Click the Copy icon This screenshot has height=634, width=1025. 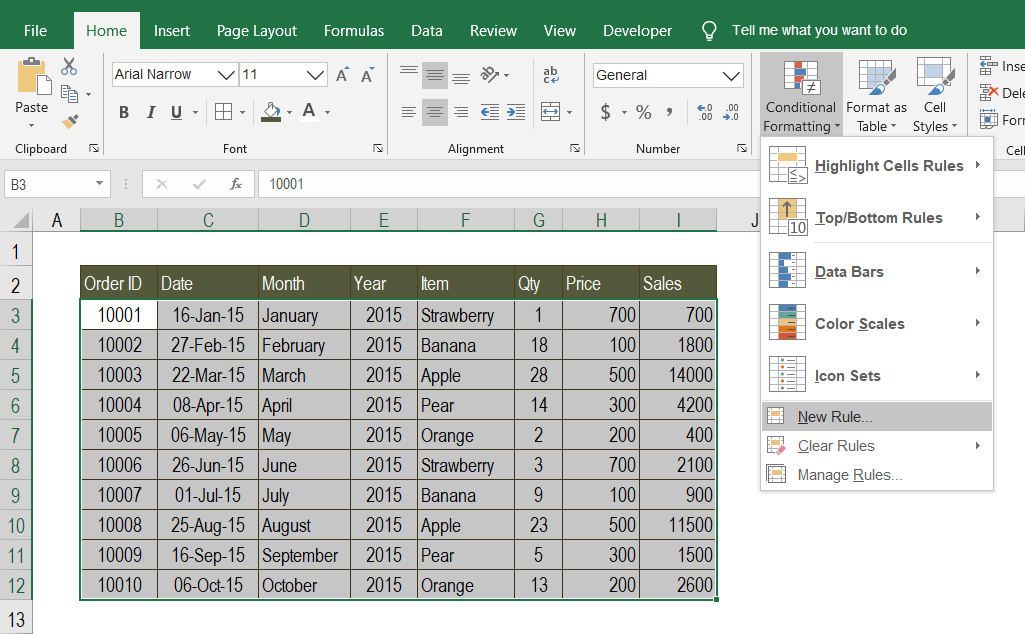tap(69, 94)
